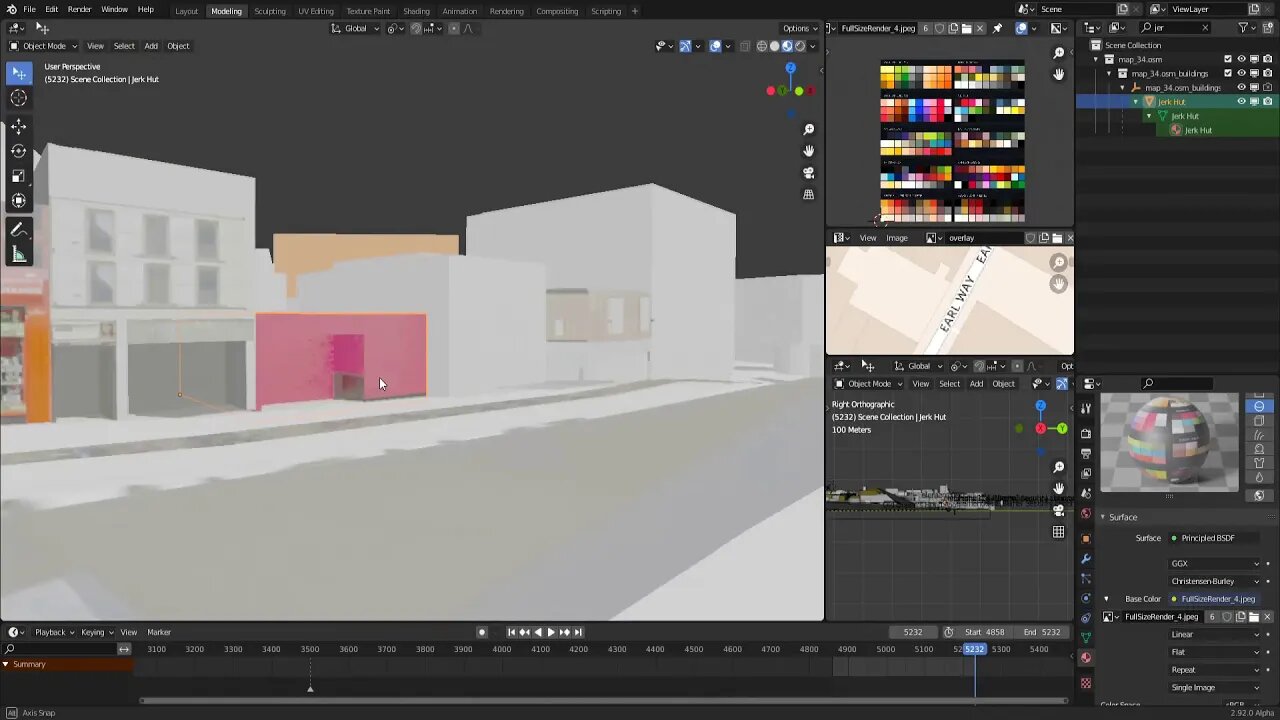This screenshot has height=720, width=1280.
Task: Open World properties tab
Action: (x=1086, y=513)
